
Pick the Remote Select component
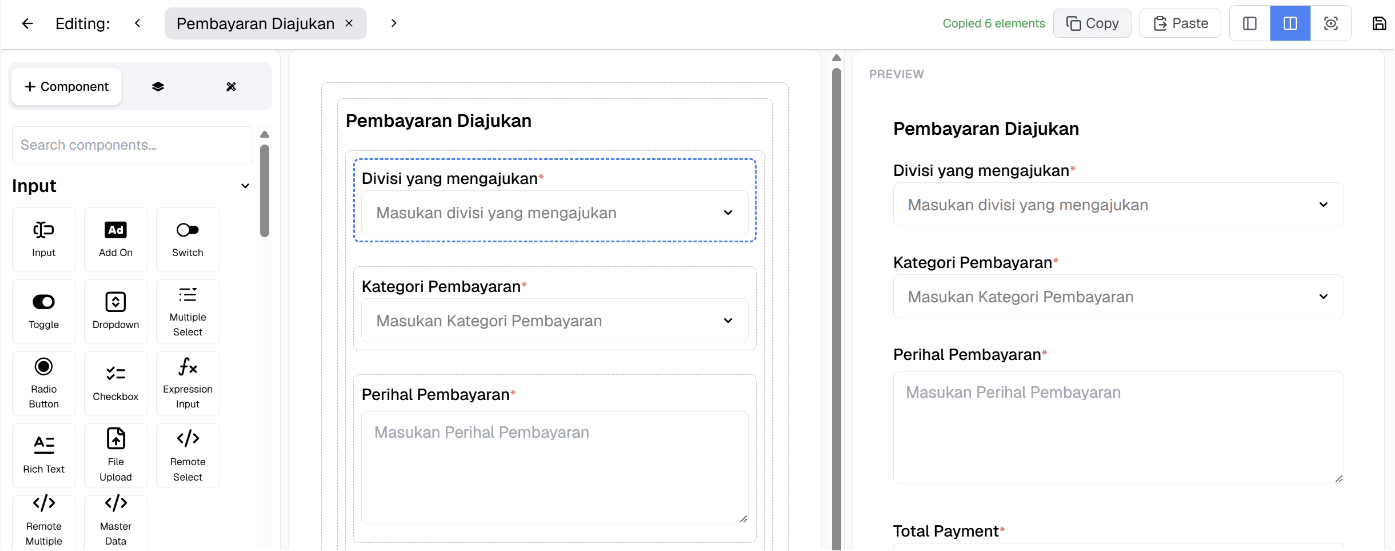[188, 455]
